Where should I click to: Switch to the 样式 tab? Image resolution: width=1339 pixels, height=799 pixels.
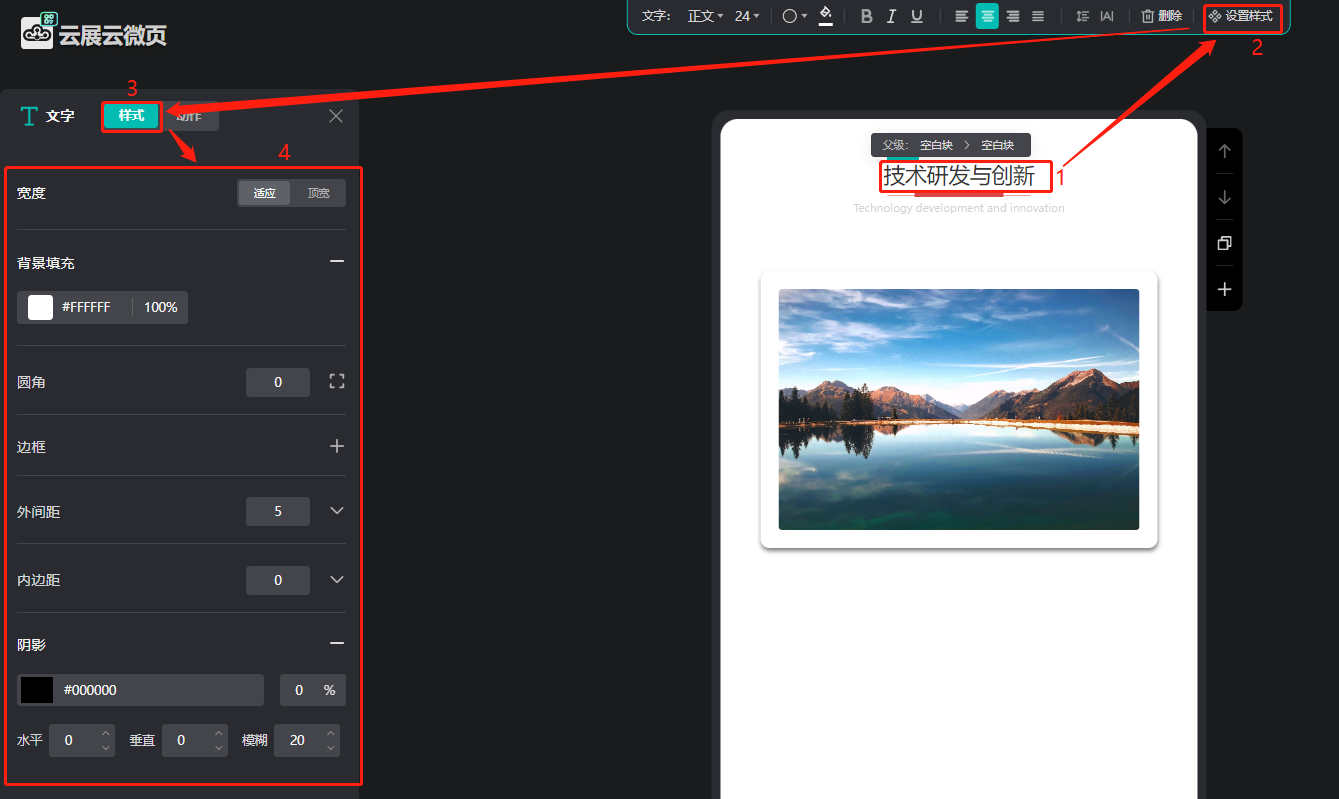(131, 116)
